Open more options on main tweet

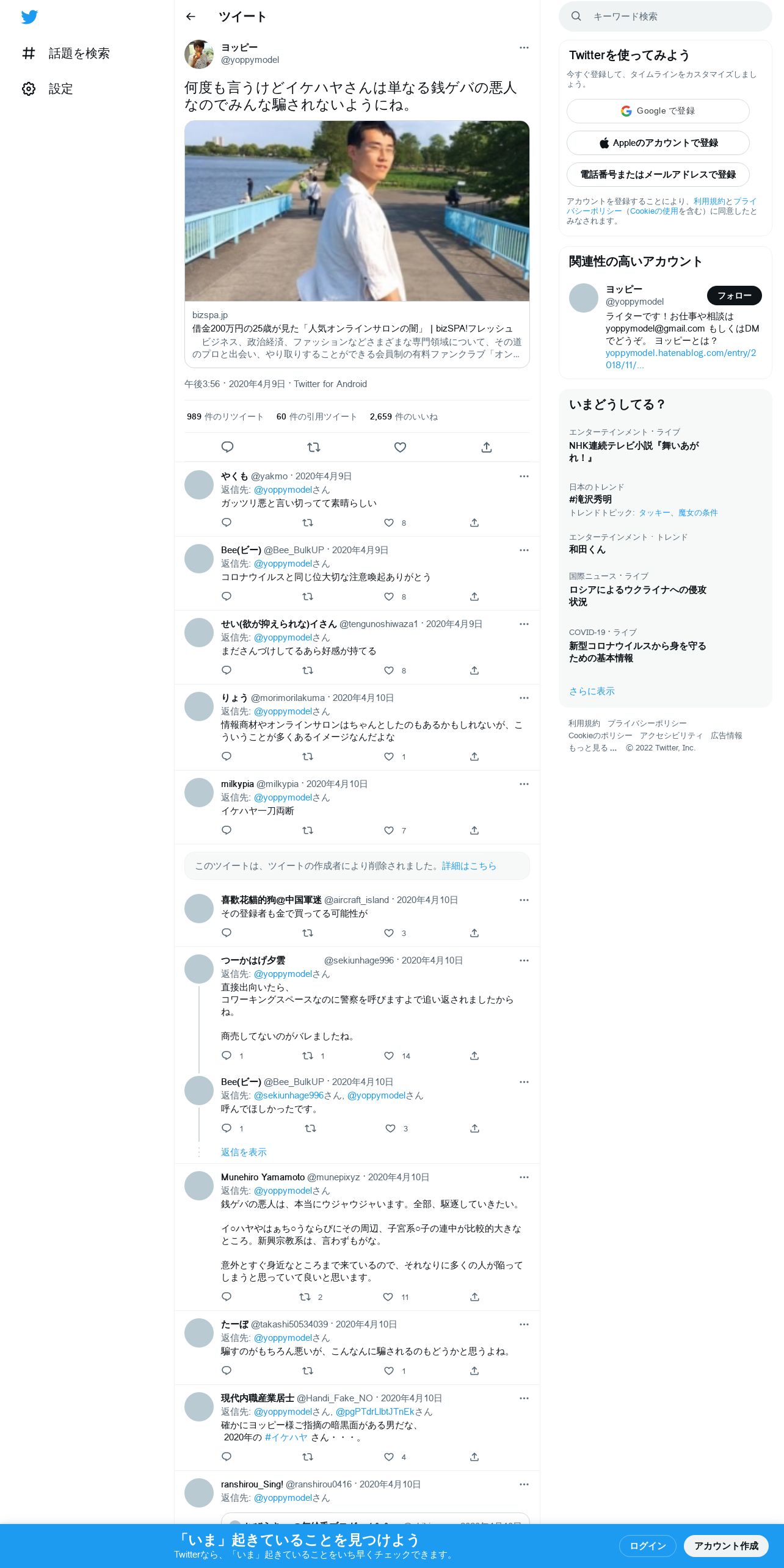524,48
